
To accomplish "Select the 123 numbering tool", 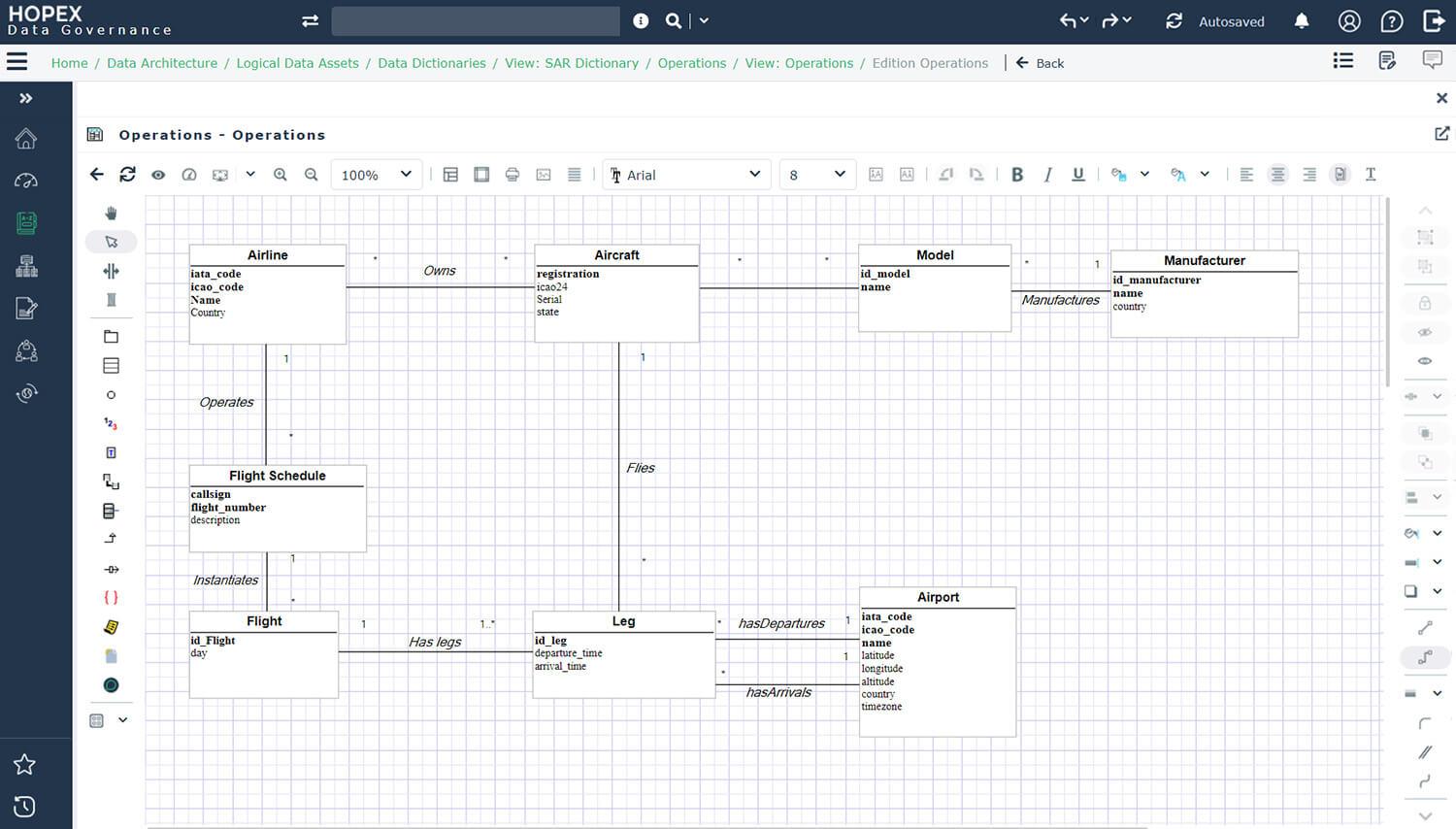I will (111, 424).
